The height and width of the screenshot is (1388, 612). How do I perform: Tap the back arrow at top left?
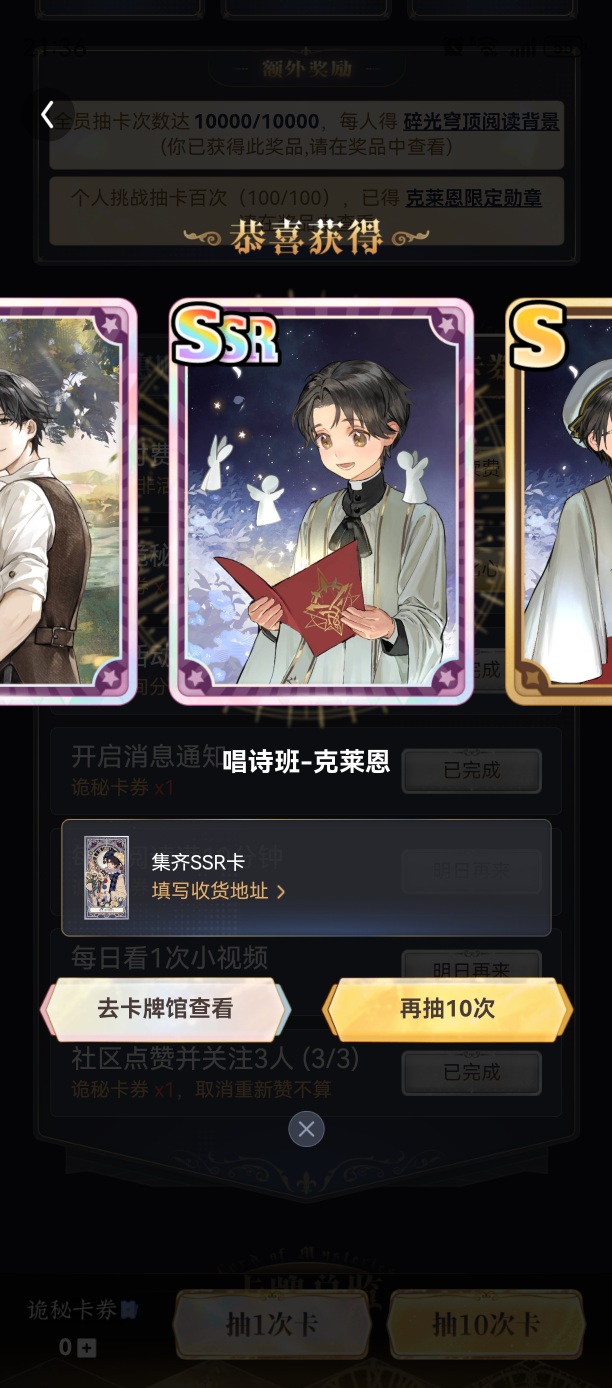coord(47,115)
